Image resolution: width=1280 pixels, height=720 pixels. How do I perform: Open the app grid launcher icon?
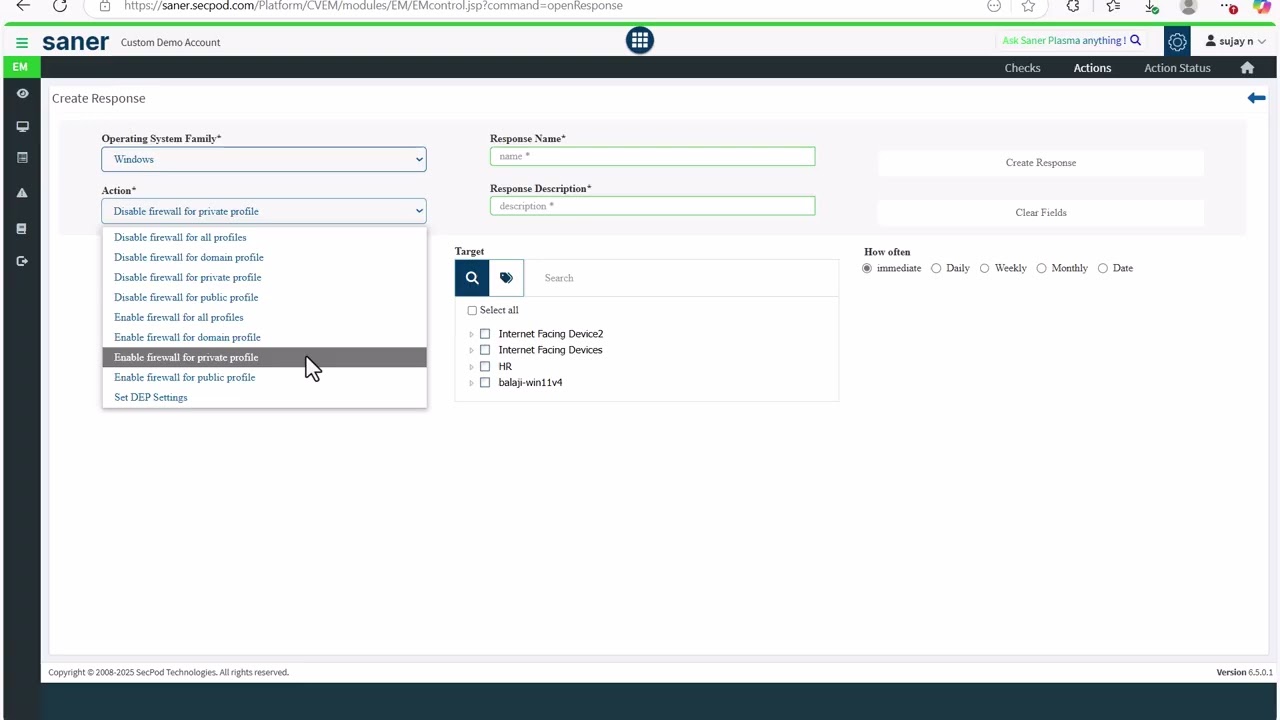point(640,40)
